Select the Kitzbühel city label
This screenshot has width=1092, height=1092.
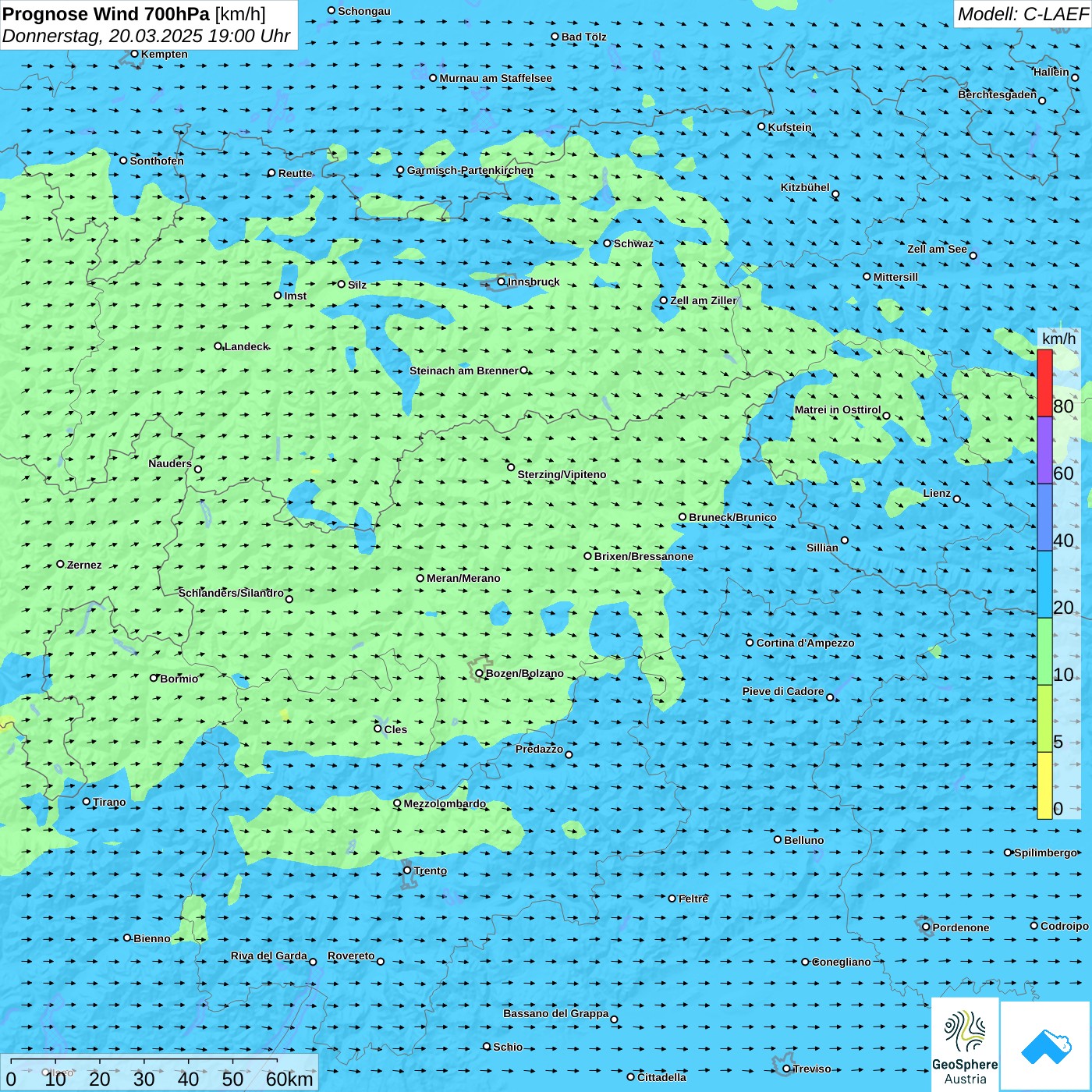[805, 187]
